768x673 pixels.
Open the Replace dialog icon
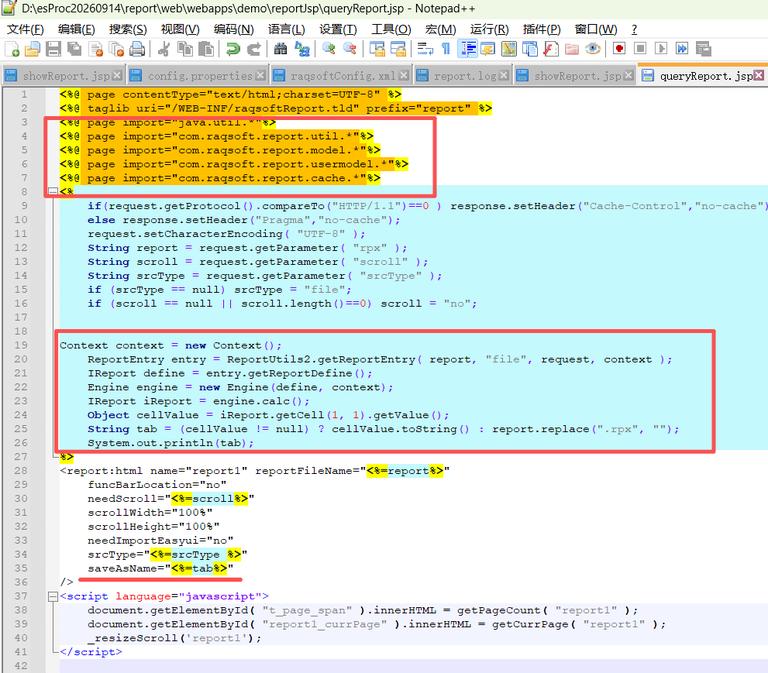point(302,49)
